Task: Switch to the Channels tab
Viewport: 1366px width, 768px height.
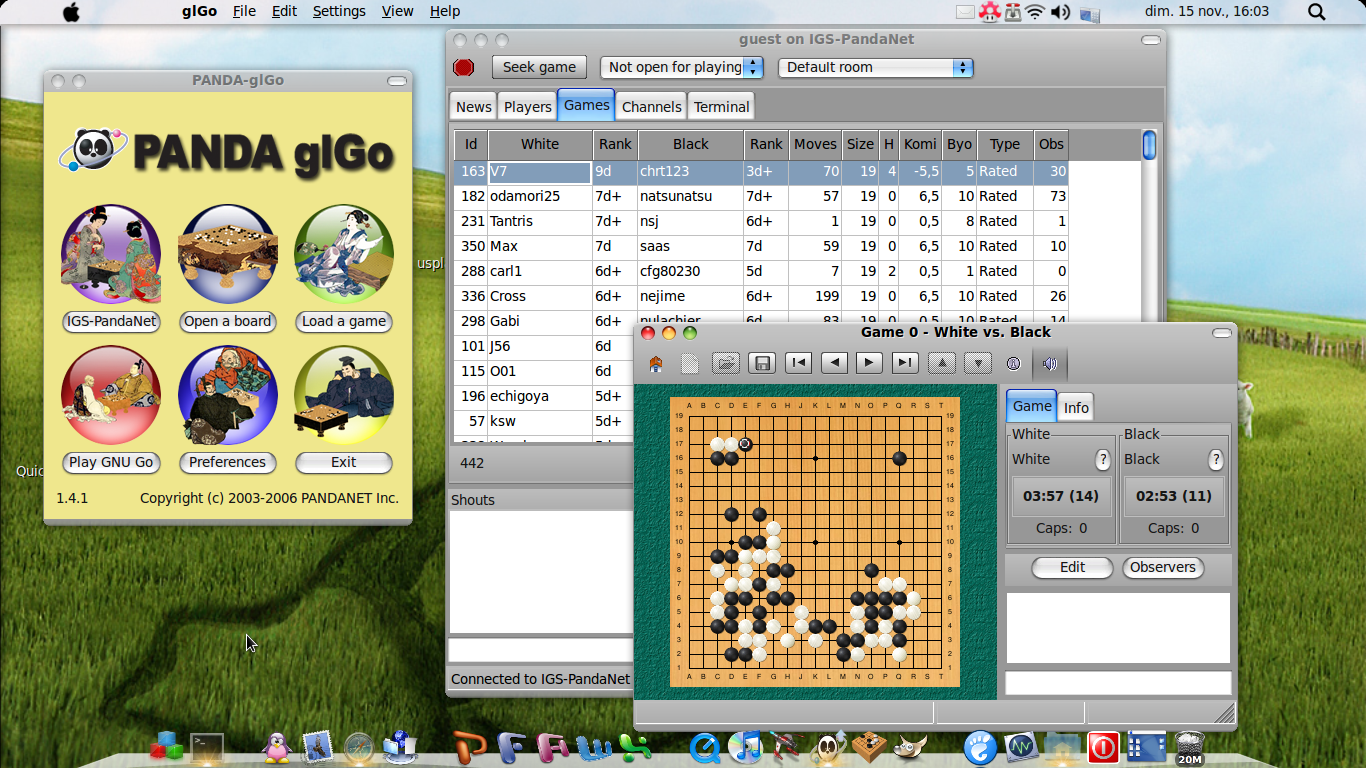Action: (651, 106)
